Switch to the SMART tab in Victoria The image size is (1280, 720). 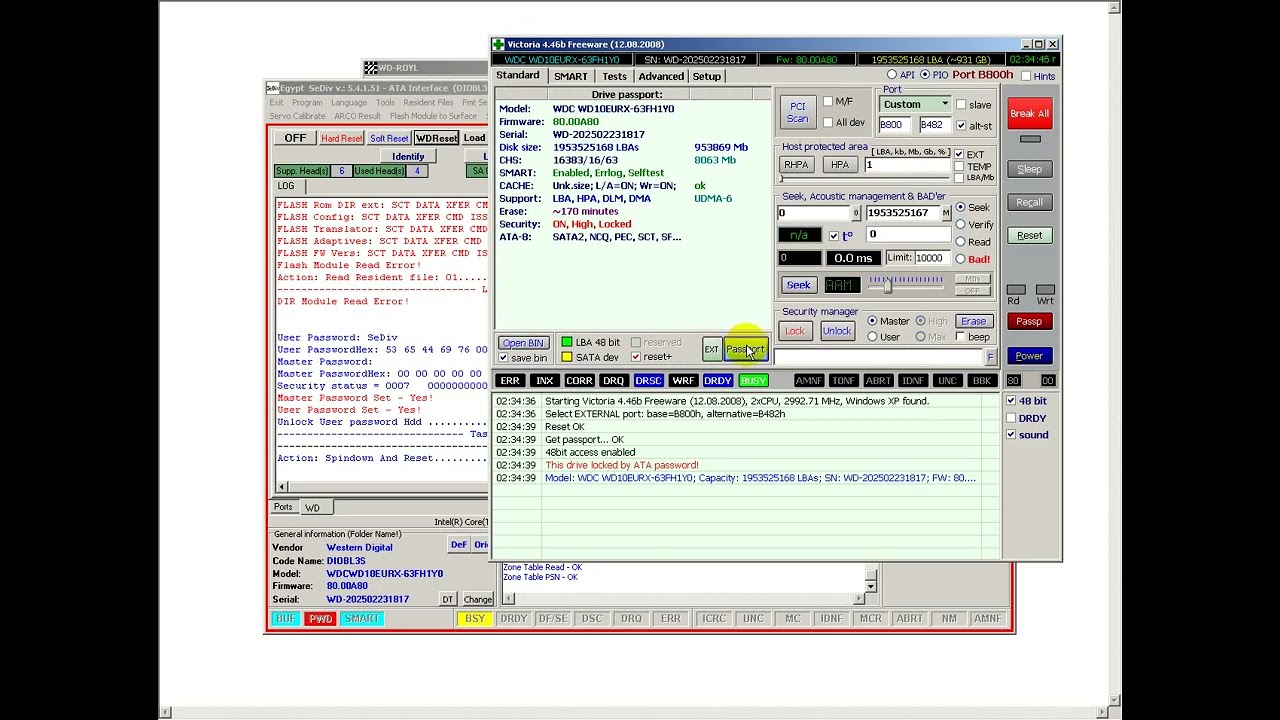pyautogui.click(x=571, y=77)
